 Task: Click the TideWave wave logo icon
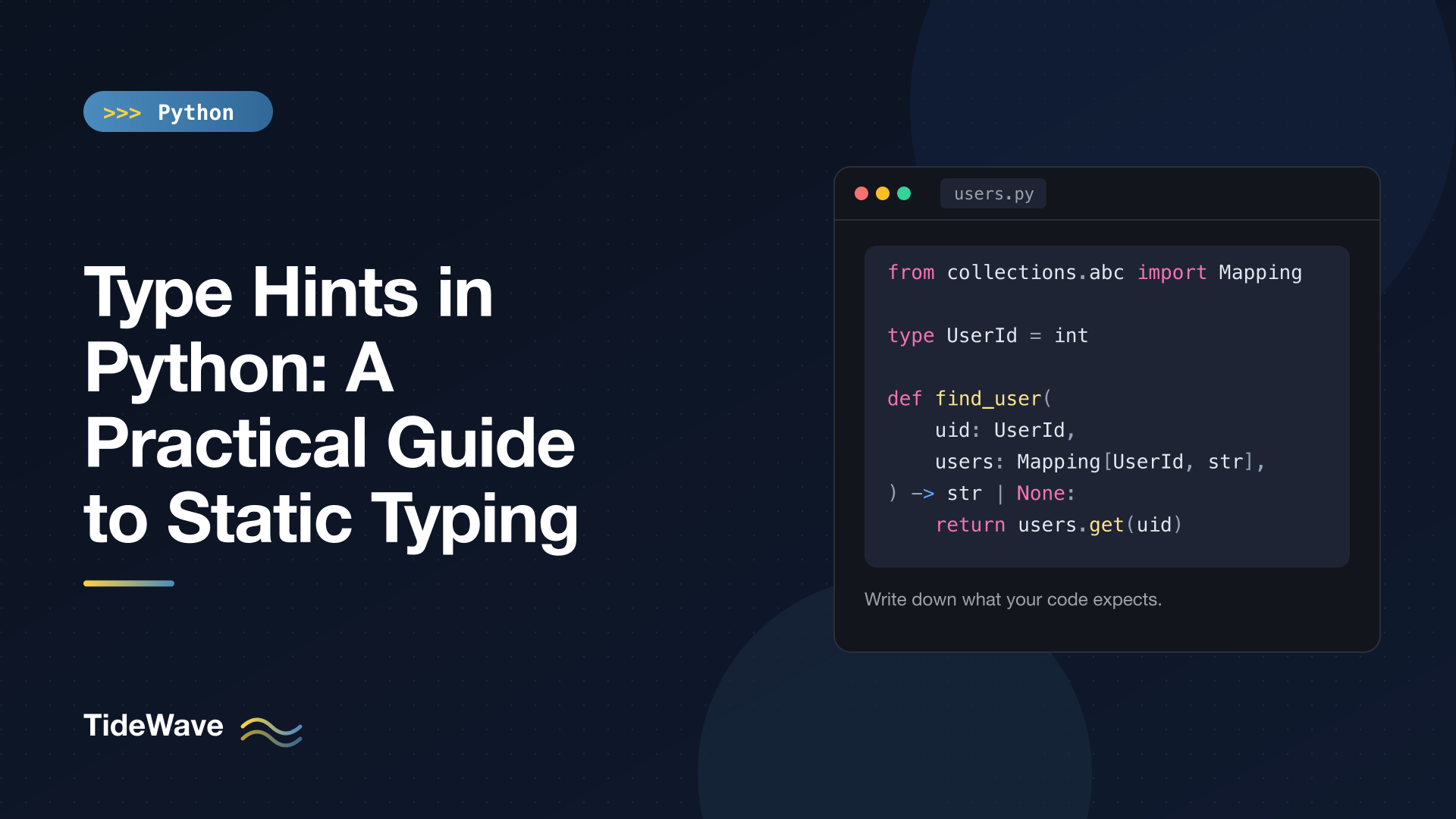(271, 731)
